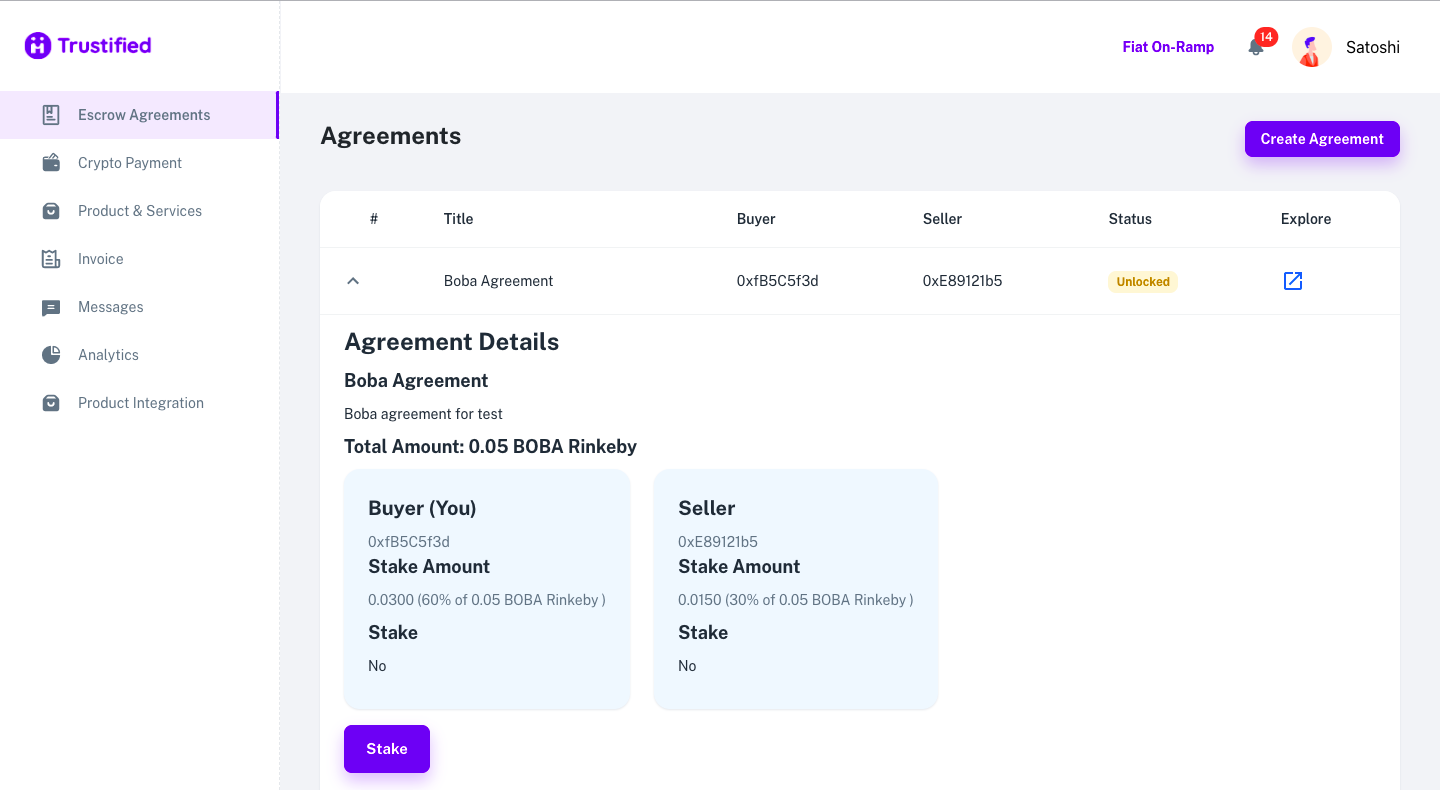Open Product Integration sidebar label
The height and width of the screenshot is (790, 1440).
pos(141,403)
